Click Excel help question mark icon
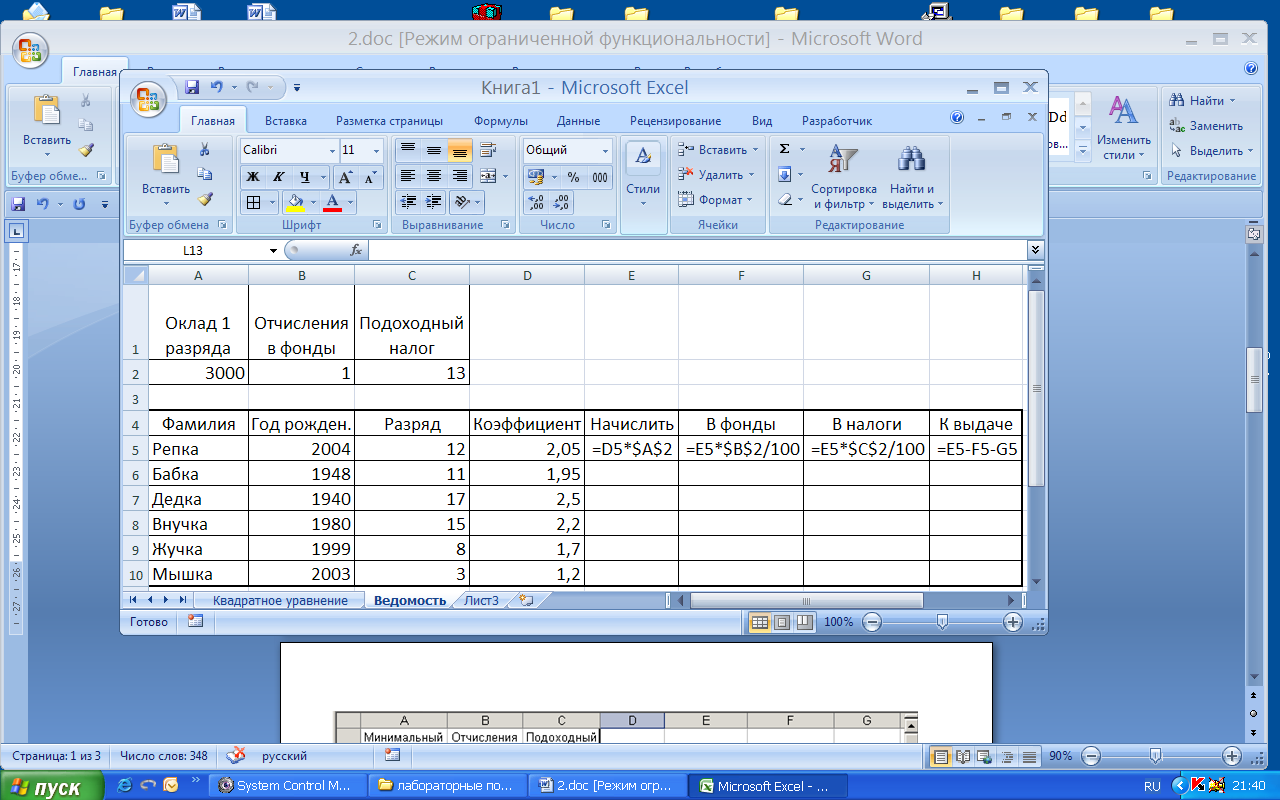This screenshot has height=800, width=1280. (x=957, y=118)
